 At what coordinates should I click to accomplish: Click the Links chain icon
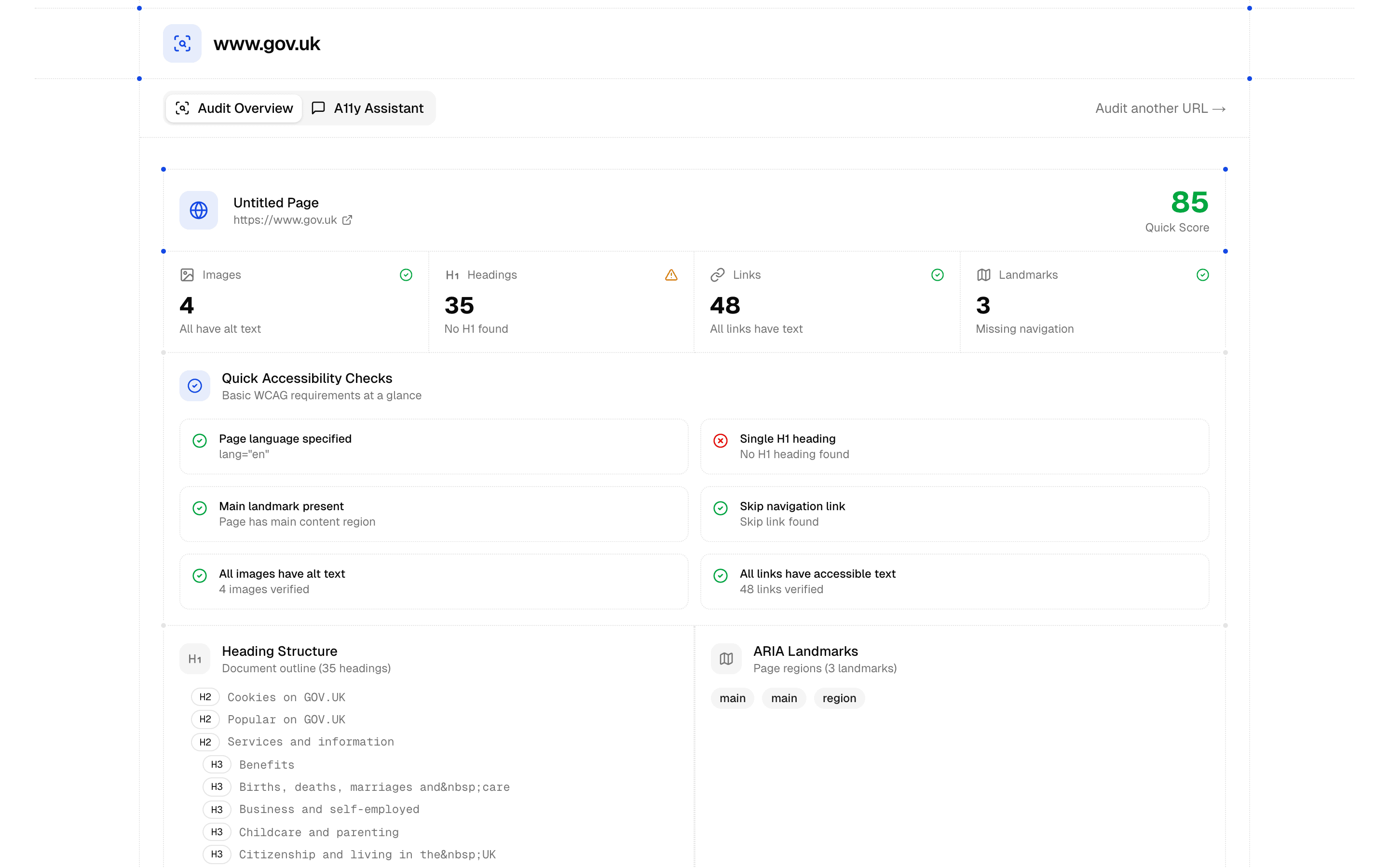(x=717, y=275)
